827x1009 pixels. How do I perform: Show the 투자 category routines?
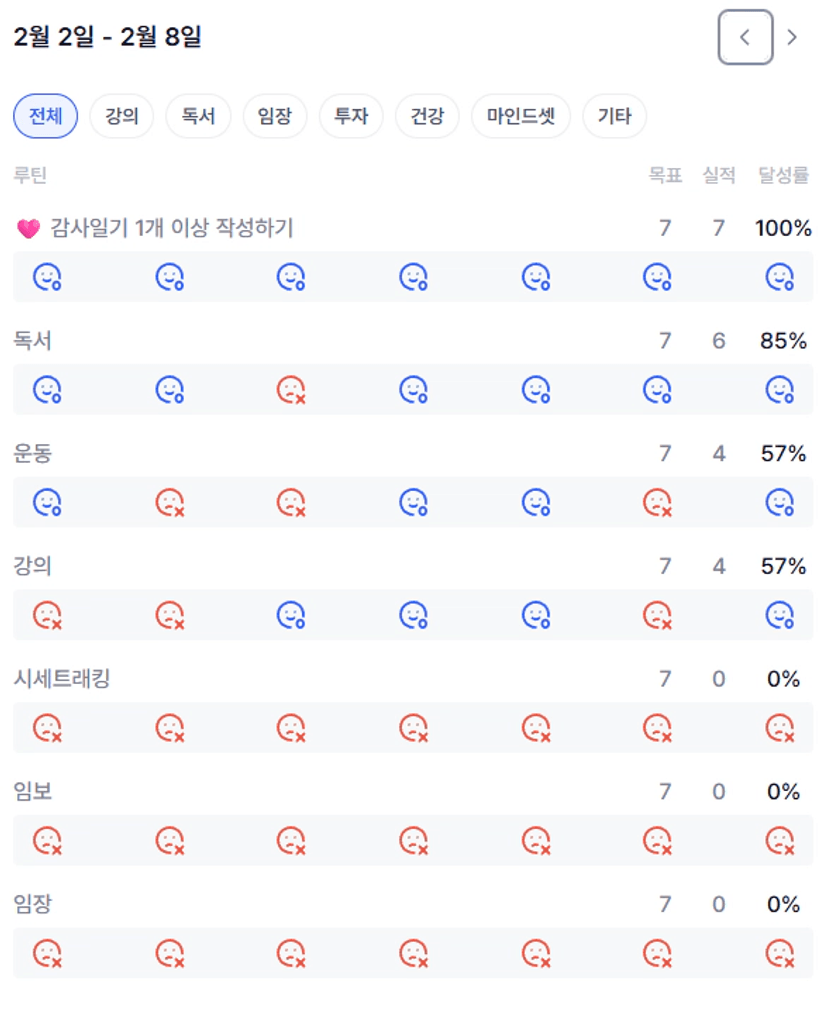point(351,116)
